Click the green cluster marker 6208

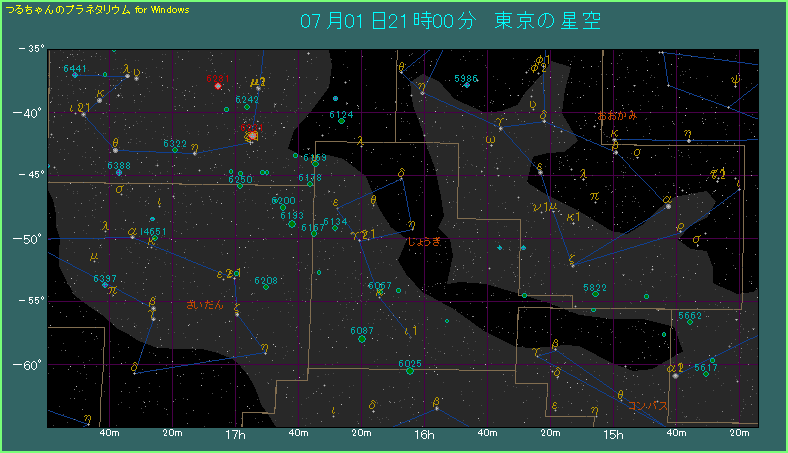[266, 288]
